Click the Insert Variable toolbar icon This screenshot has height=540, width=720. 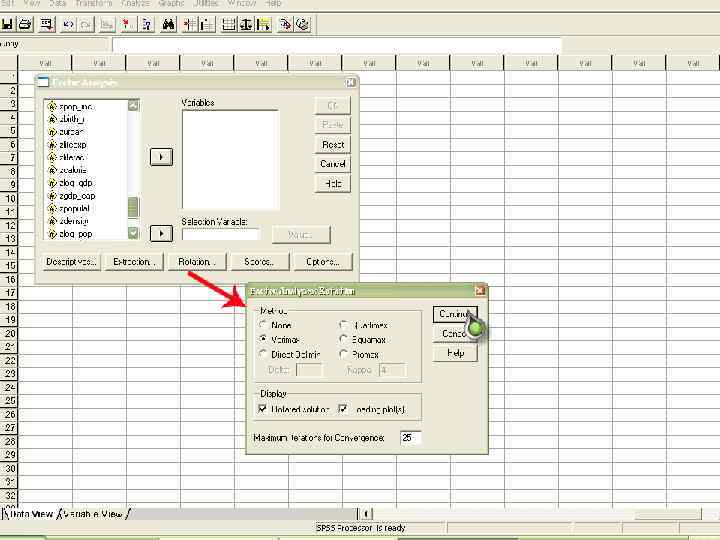[x=207, y=24]
